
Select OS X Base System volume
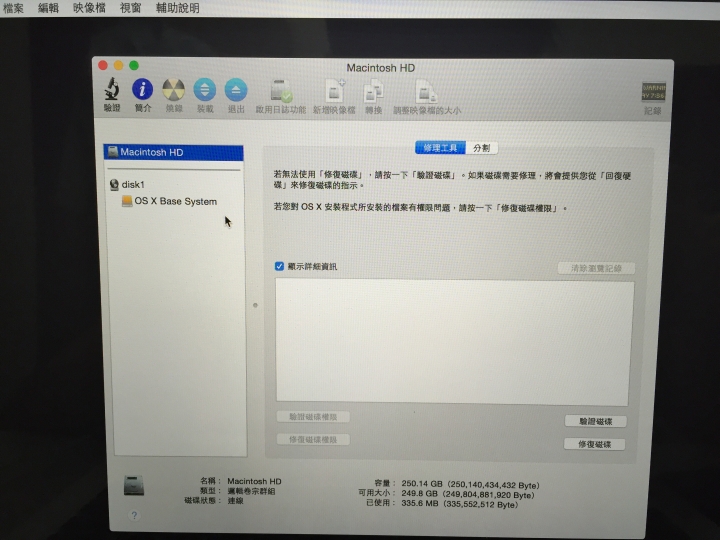point(175,201)
